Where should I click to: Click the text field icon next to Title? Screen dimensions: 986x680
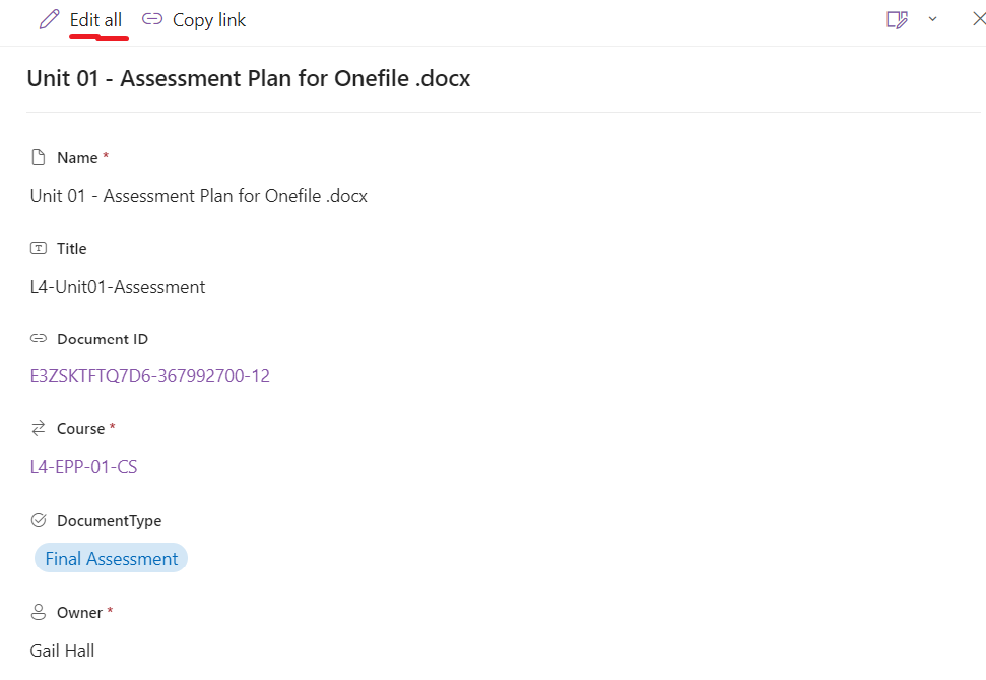click(x=39, y=248)
